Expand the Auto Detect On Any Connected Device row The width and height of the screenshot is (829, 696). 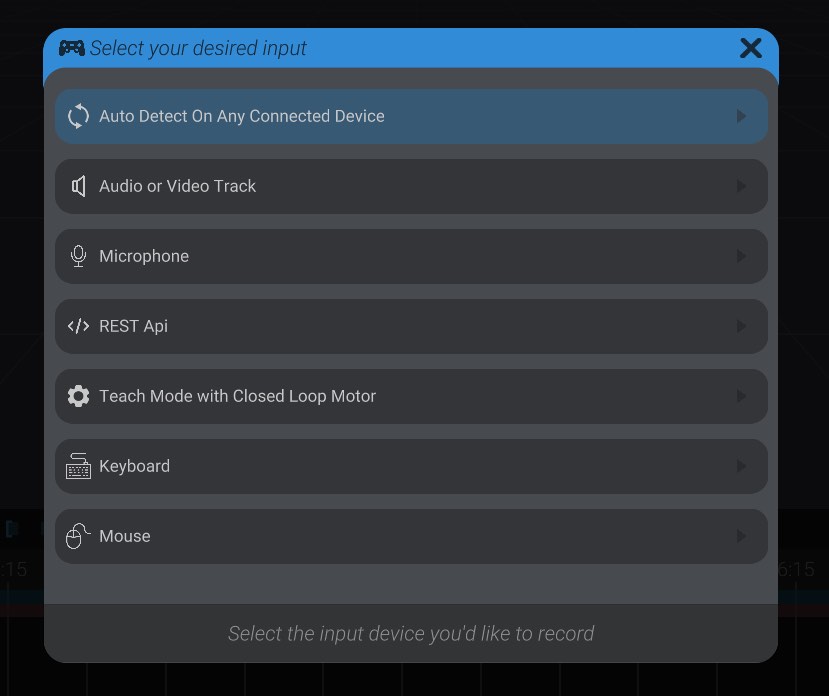741,115
